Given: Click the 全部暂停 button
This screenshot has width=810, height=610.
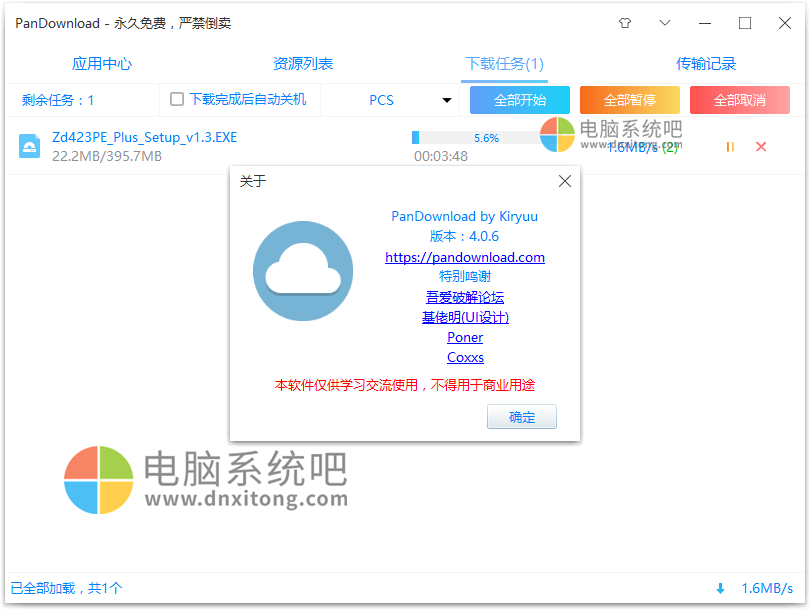Looking at the screenshot, I should 630,100.
